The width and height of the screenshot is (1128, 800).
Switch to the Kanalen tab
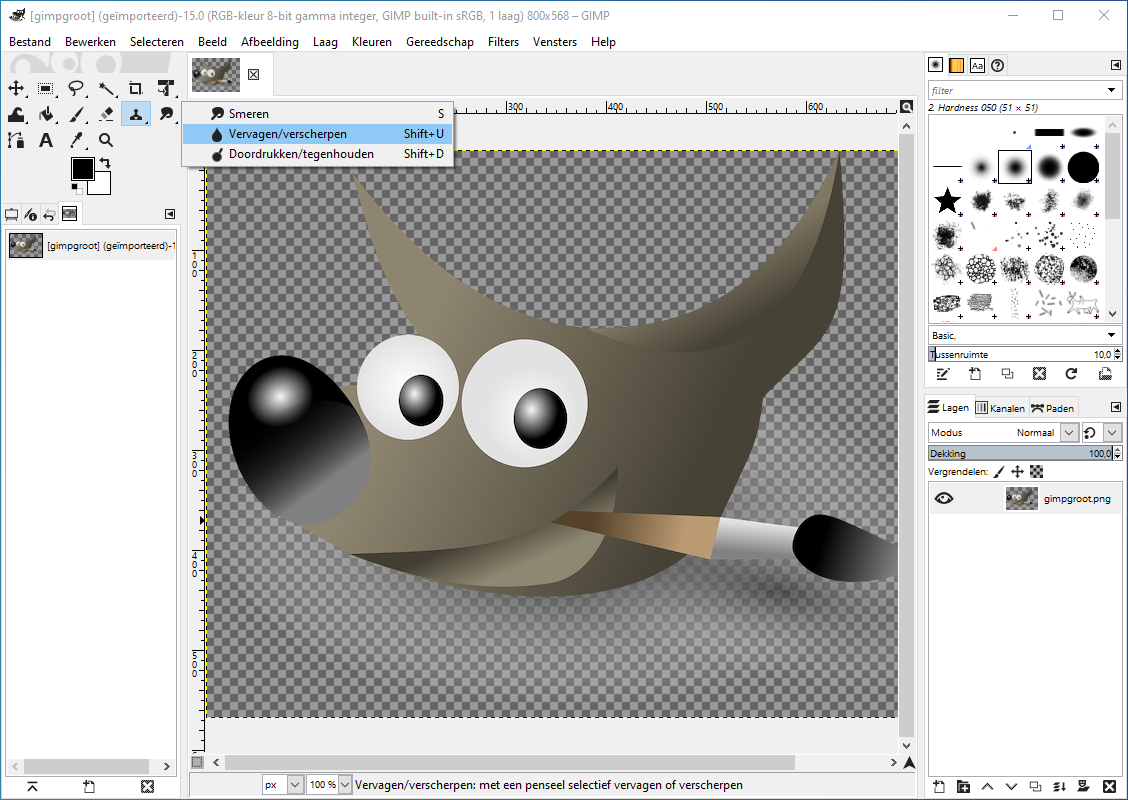[1000, 408]
